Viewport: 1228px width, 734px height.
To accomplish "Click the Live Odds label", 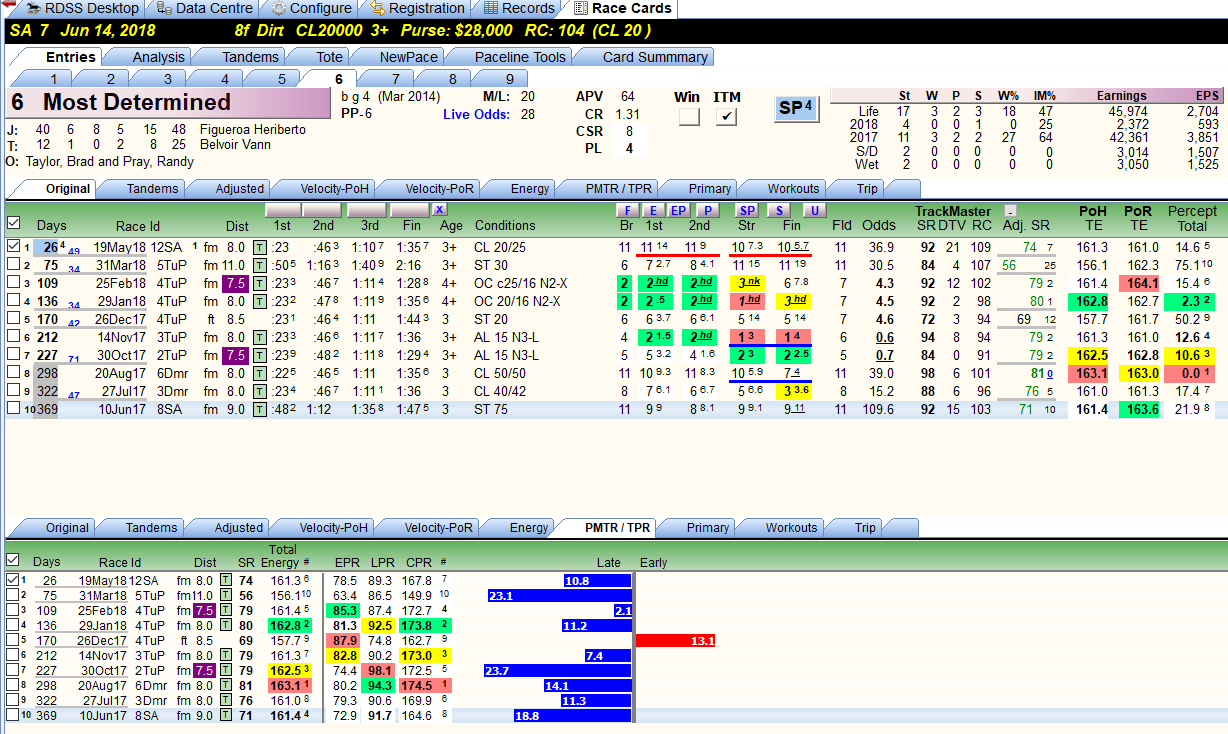I will (476, 115).
